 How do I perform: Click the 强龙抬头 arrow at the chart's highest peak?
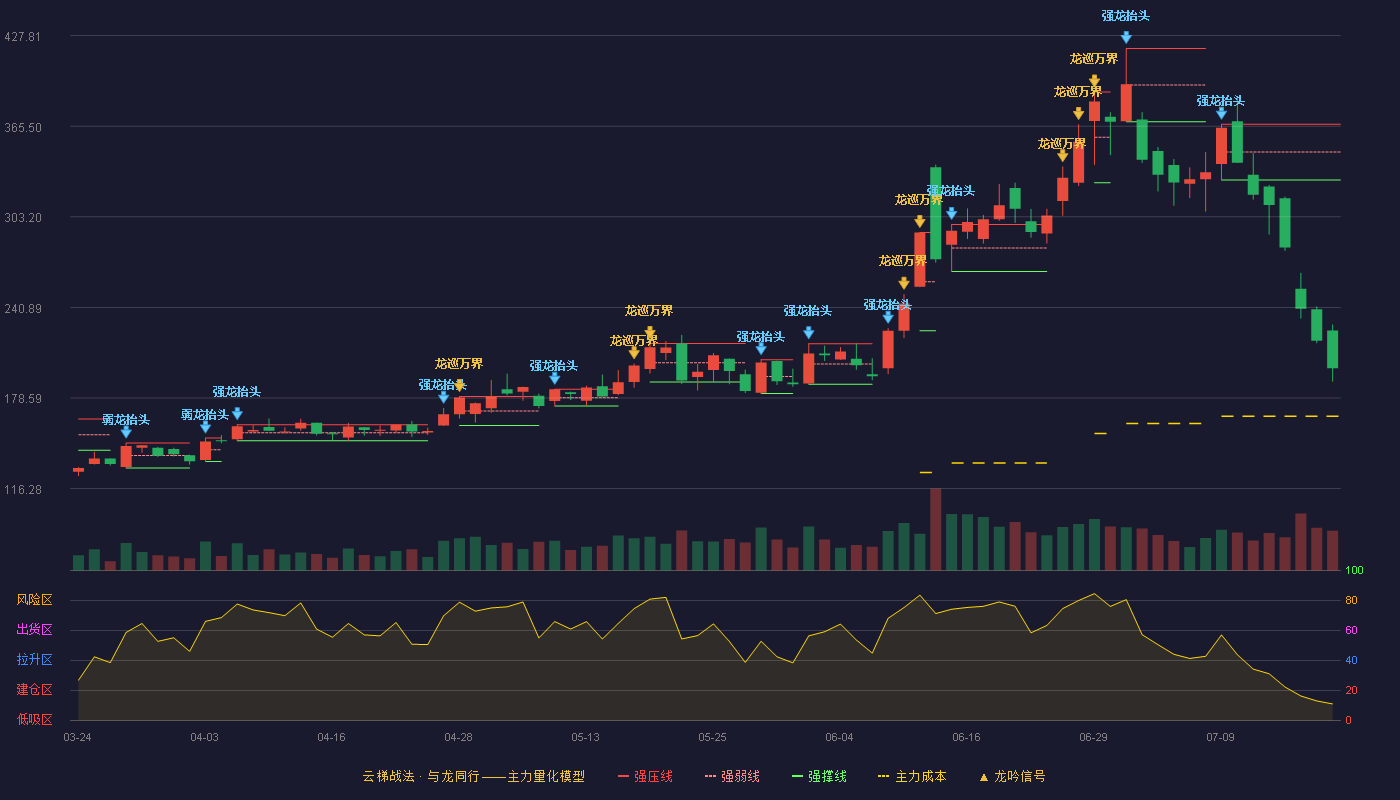pyautogui.click(x=1126, y=37)
